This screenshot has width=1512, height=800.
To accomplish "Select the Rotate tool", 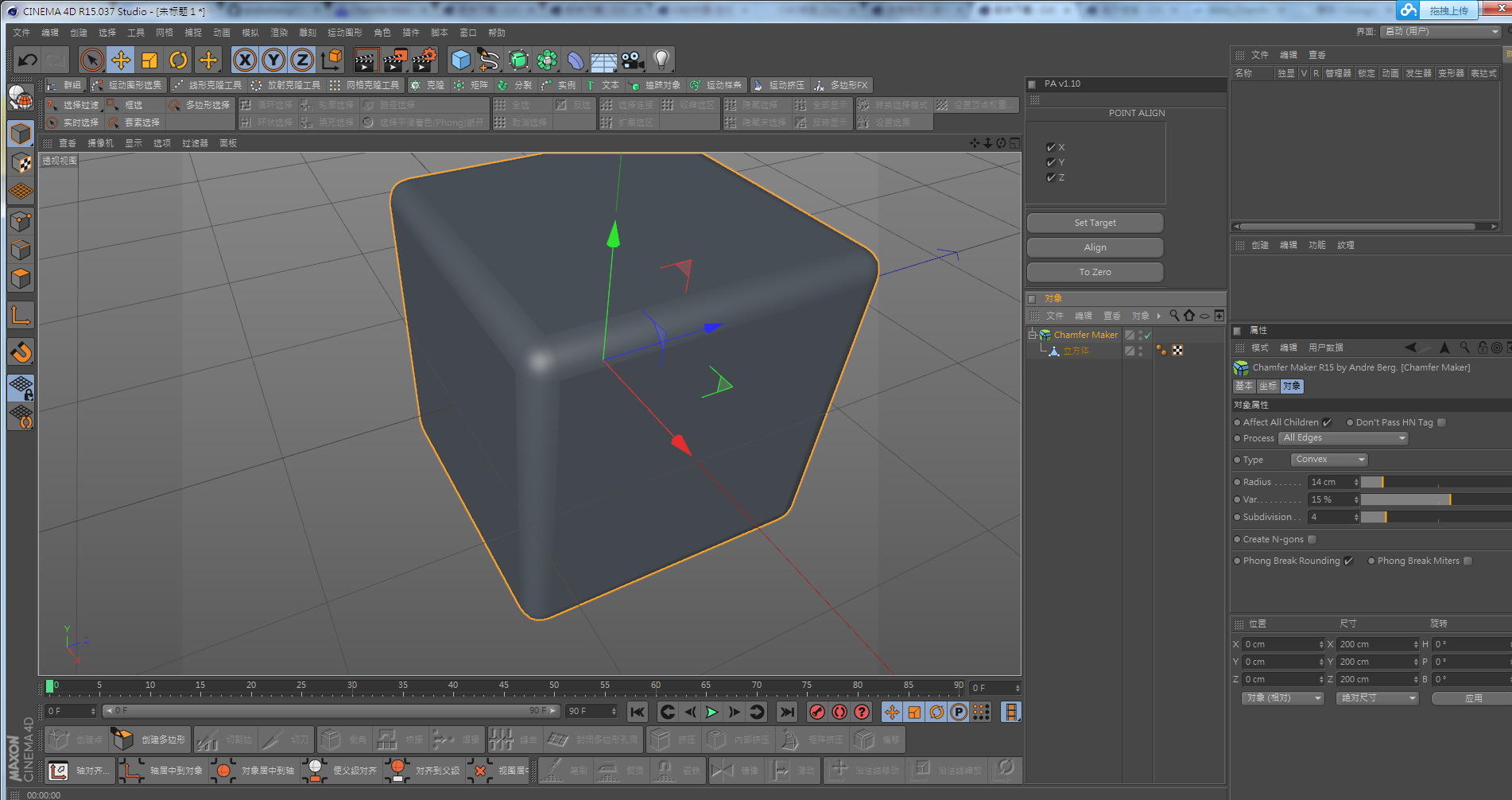I will tap(179, 60).
